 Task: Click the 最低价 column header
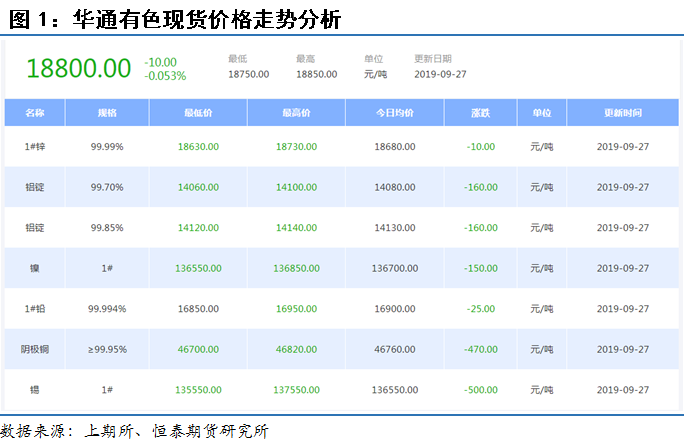pyautogui.click(x=198, y=113)
